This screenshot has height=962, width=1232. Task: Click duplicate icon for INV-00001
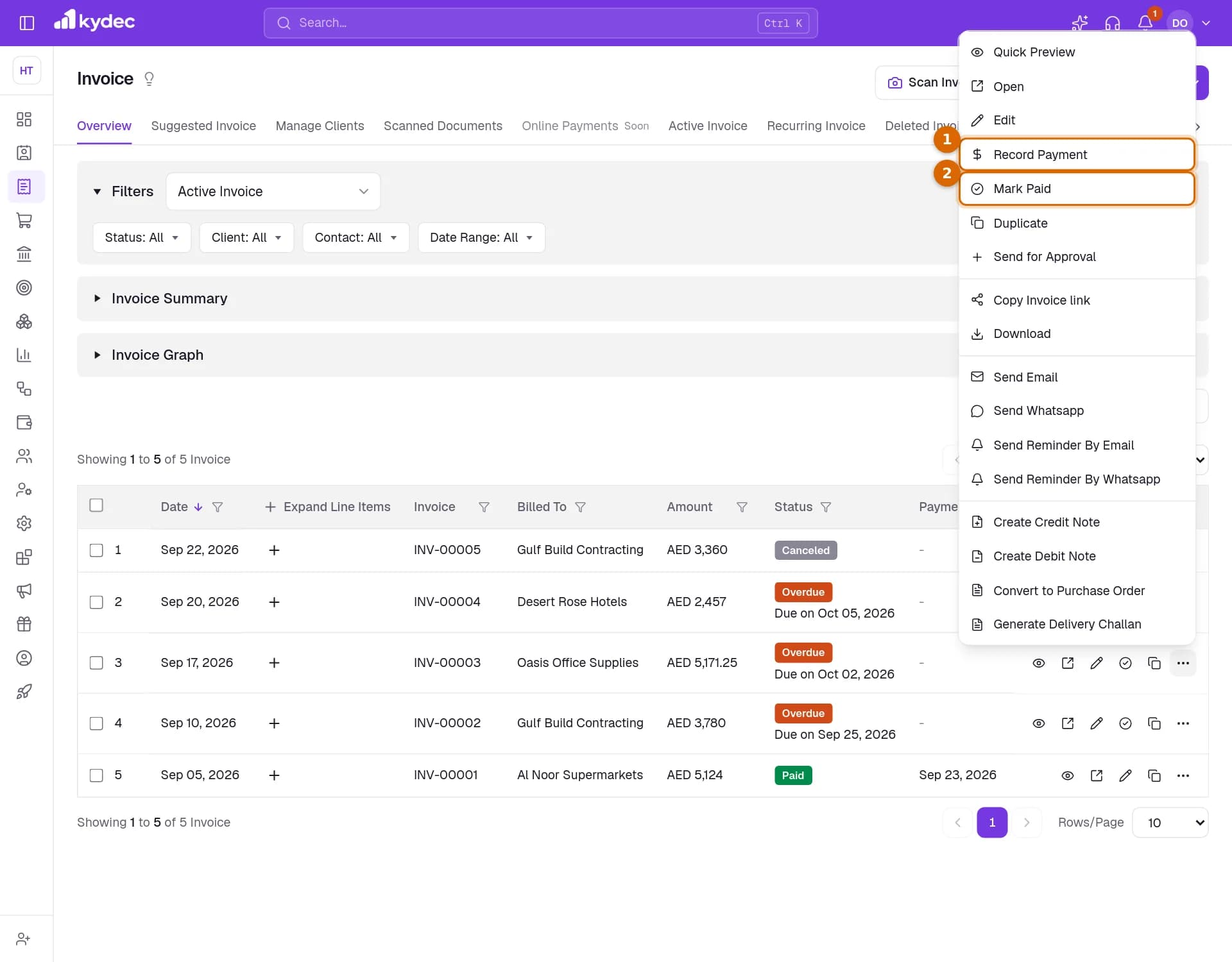tap(1154, 775)
